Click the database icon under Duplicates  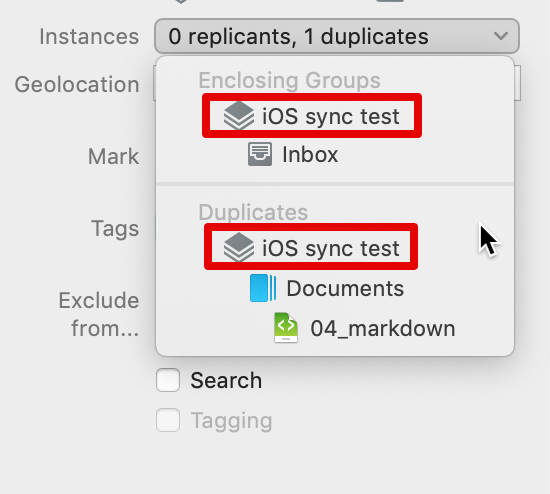click(239, 247)
